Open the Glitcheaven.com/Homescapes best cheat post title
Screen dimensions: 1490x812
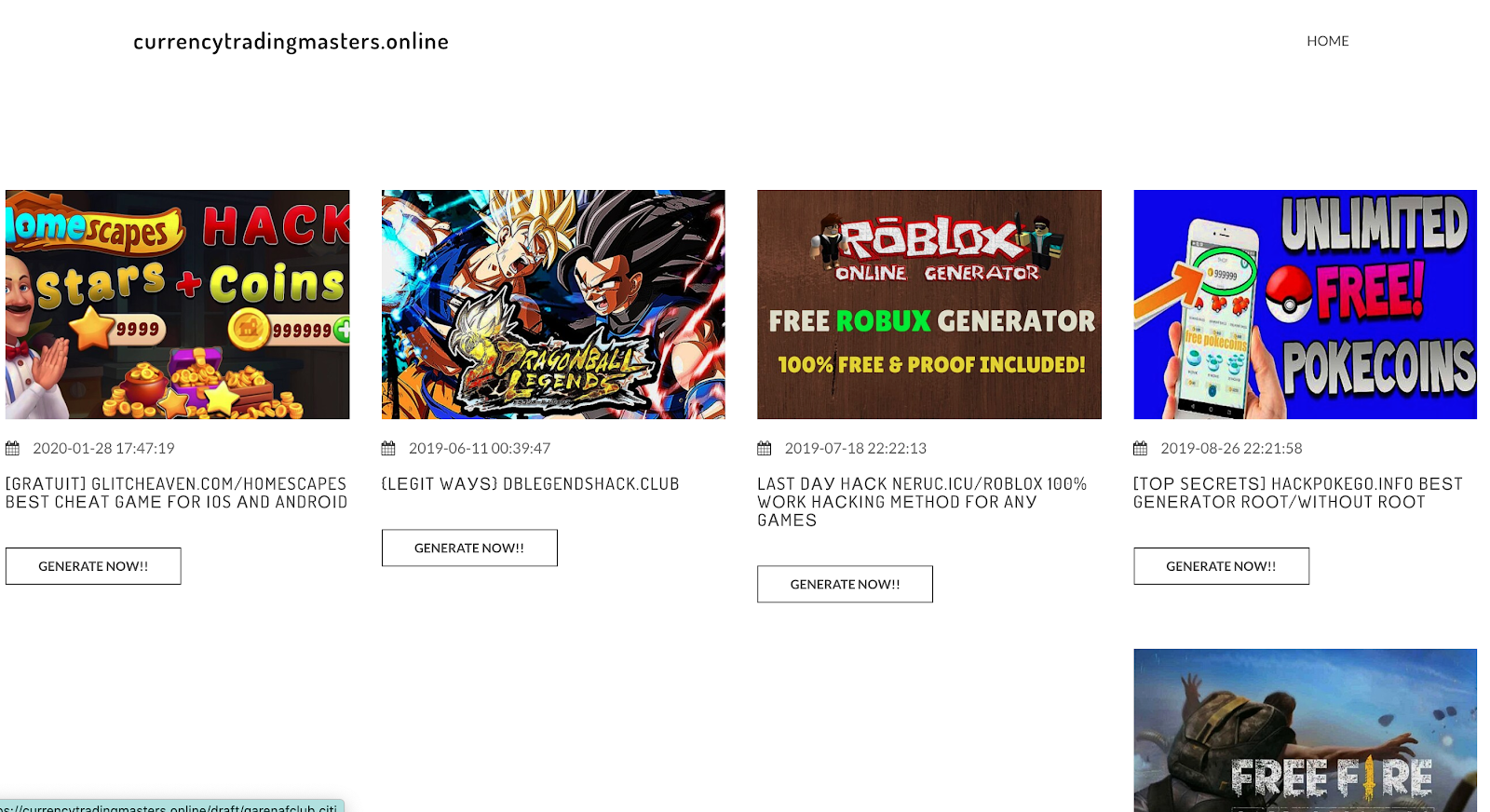click(177, 493)
